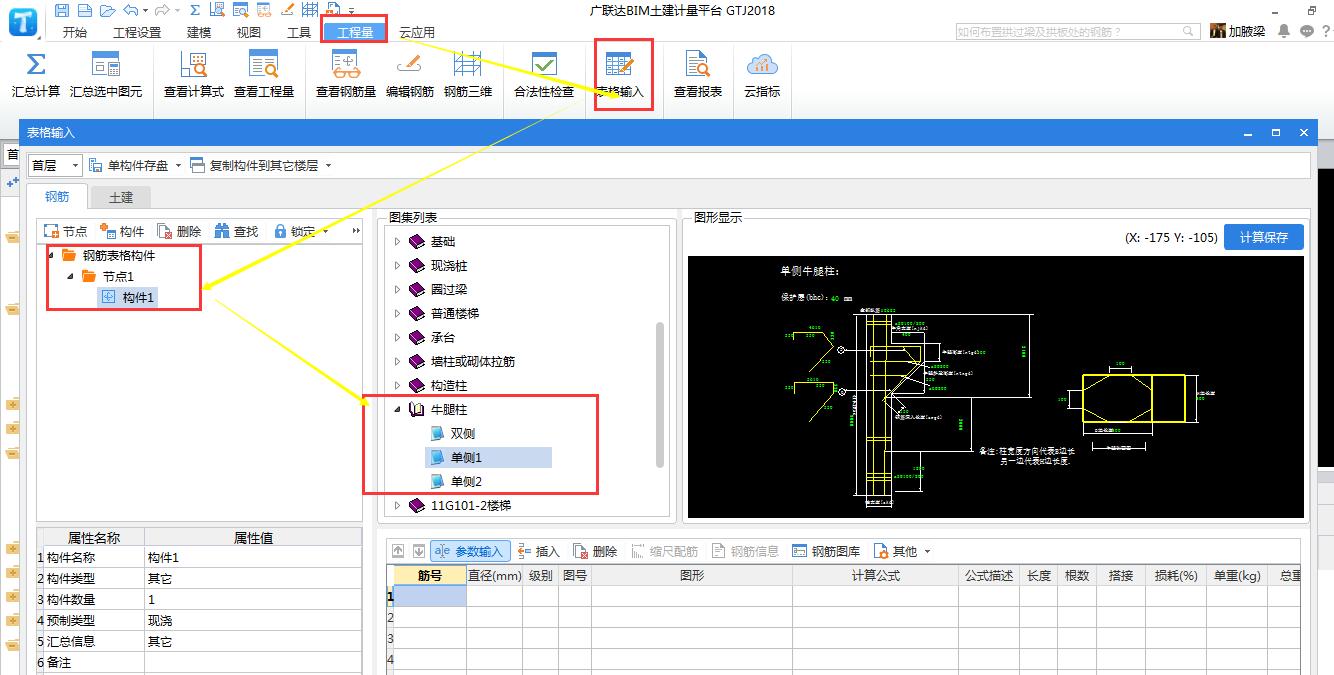The height and width of the screenshot is (675, 1334).
Task: Click the small sigma icon in quick access bar
Action: (194, 10)
